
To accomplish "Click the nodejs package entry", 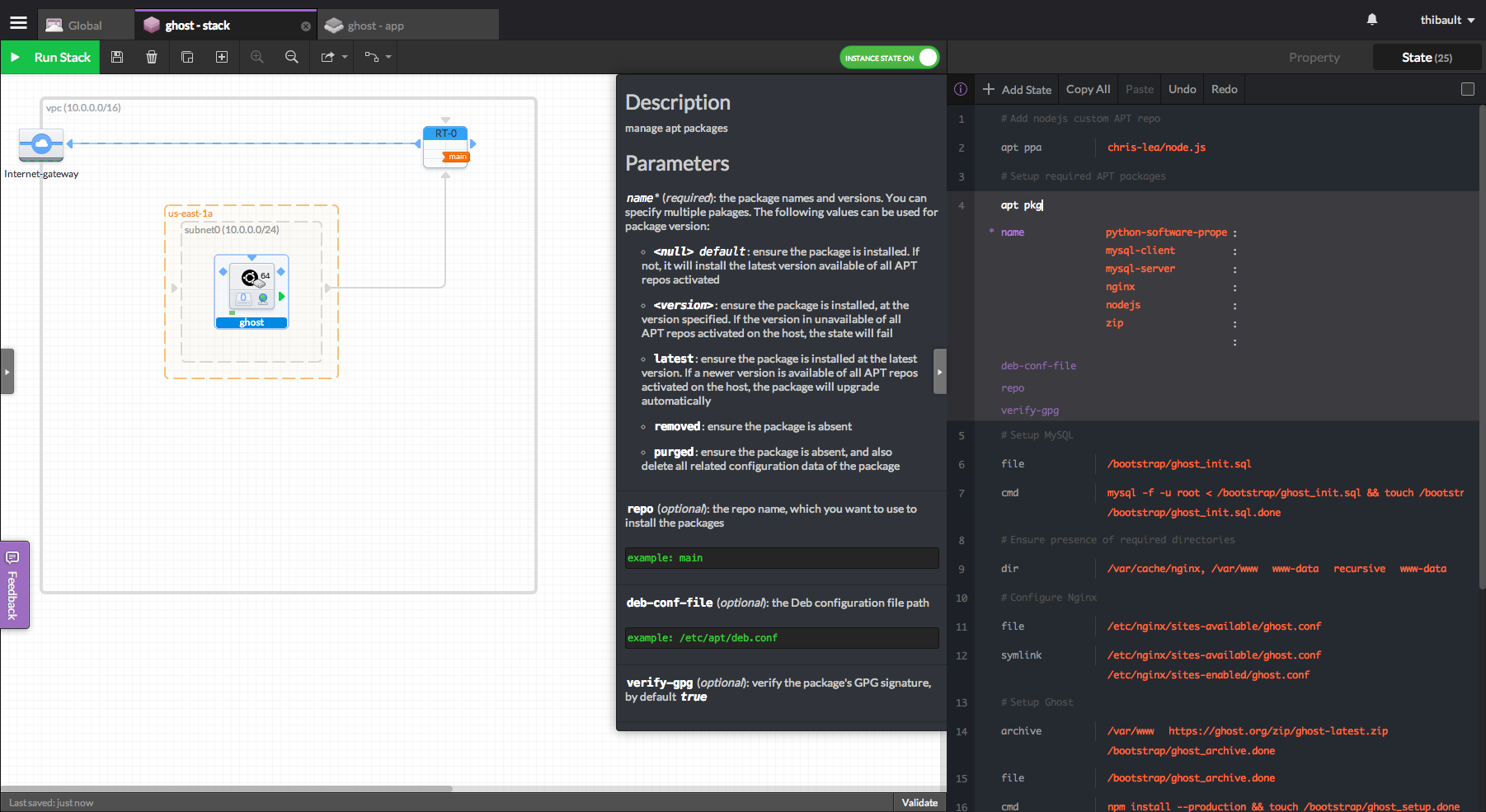I will click(1123, 305).
